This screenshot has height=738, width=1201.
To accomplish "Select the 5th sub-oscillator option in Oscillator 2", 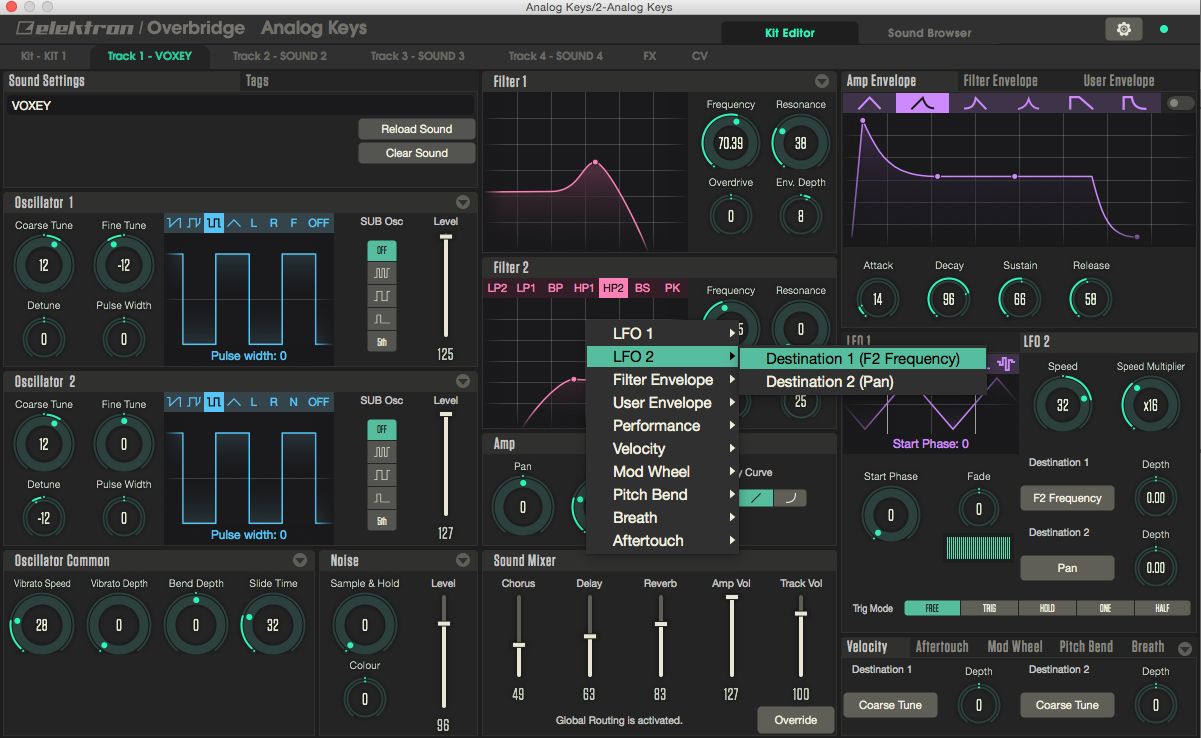I will 382,521.
